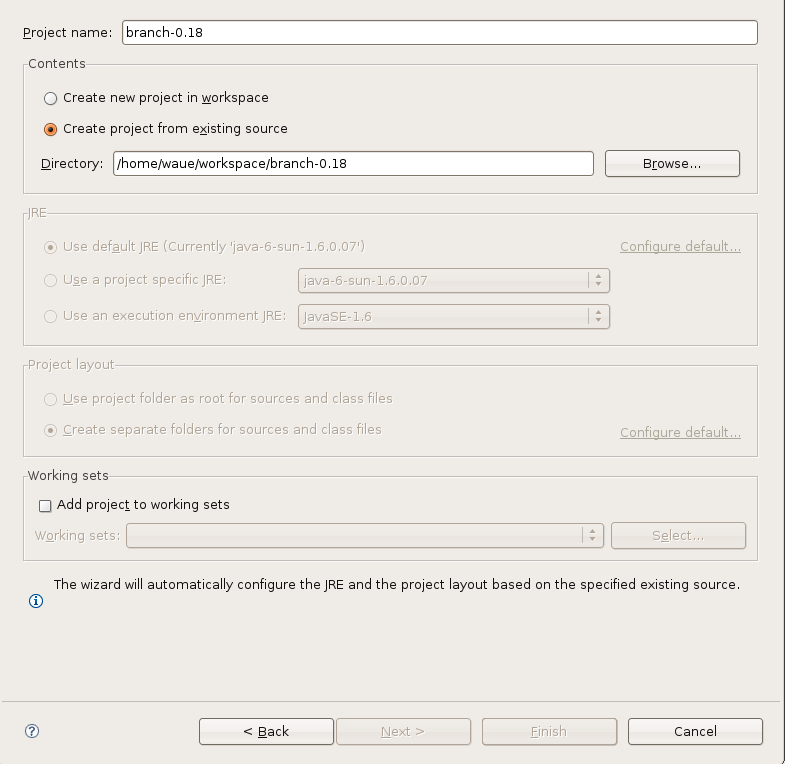Click the blue information icon
The width and height of the screenshot is (785, 764).
(36, 601)
